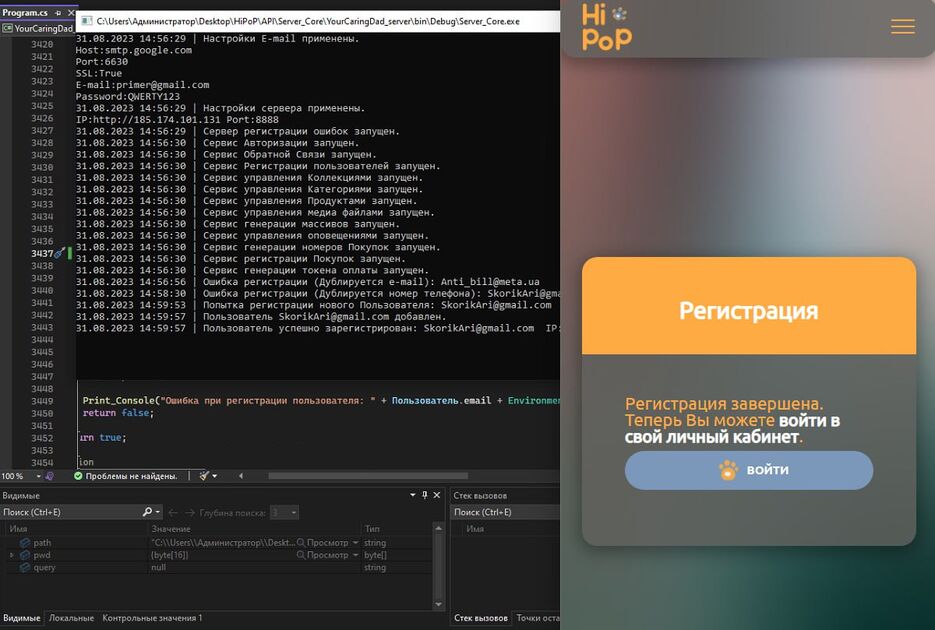
Task: Click the console window icon in title bar
Action: tap(86, 20)
